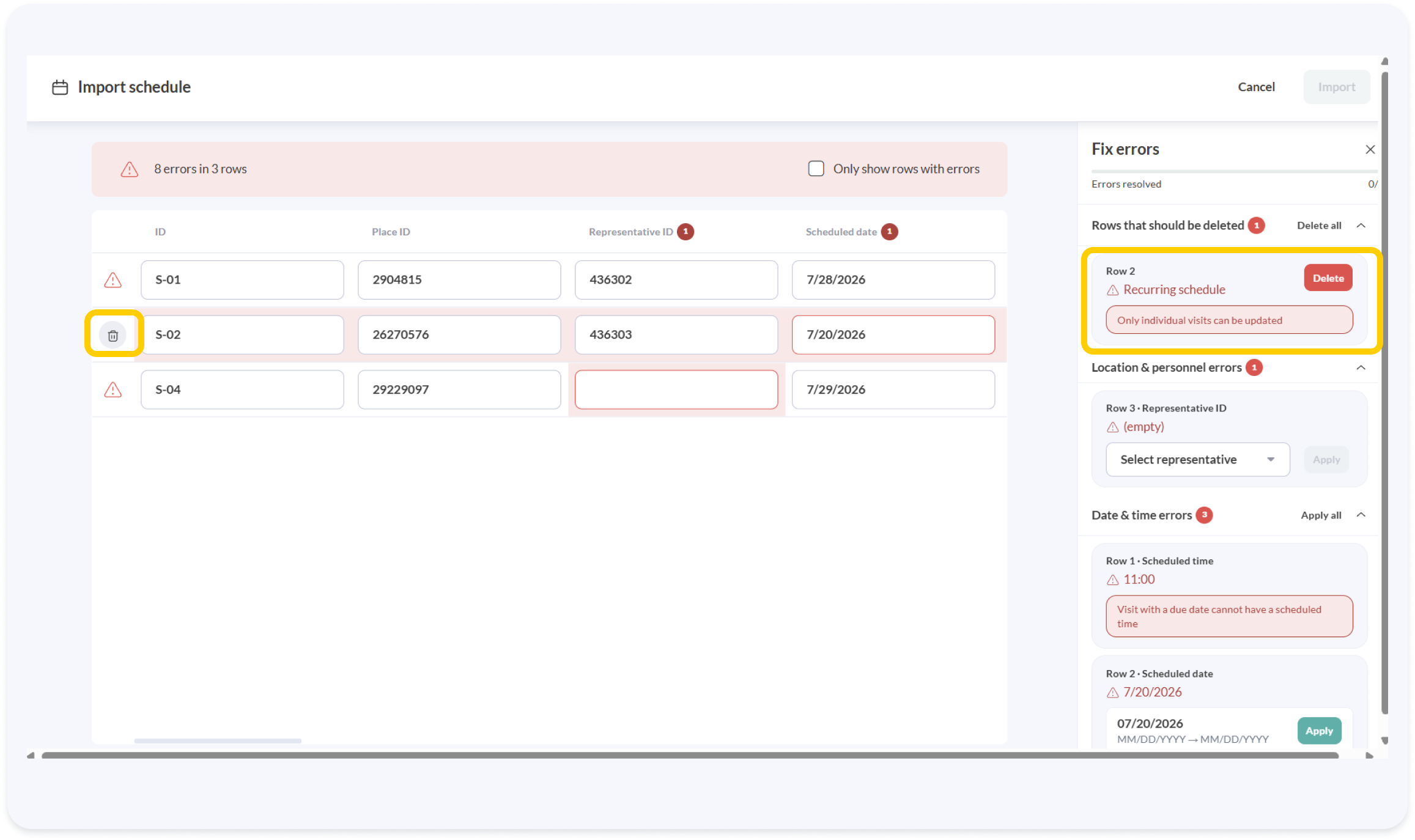
Task: Click the Place ID column header
Action: (391, 232)
